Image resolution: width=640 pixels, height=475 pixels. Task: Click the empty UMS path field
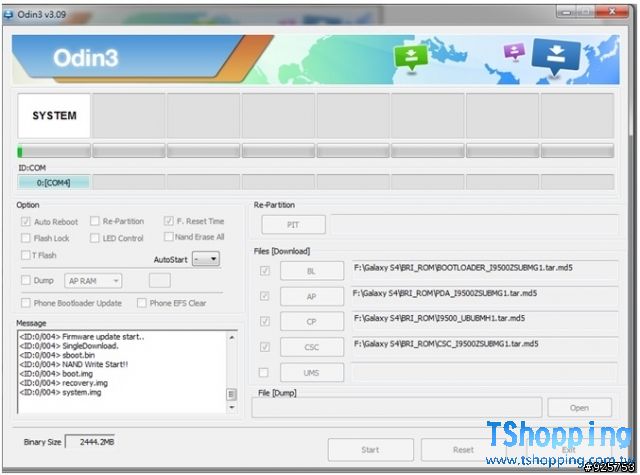click(x=484, y=372)
